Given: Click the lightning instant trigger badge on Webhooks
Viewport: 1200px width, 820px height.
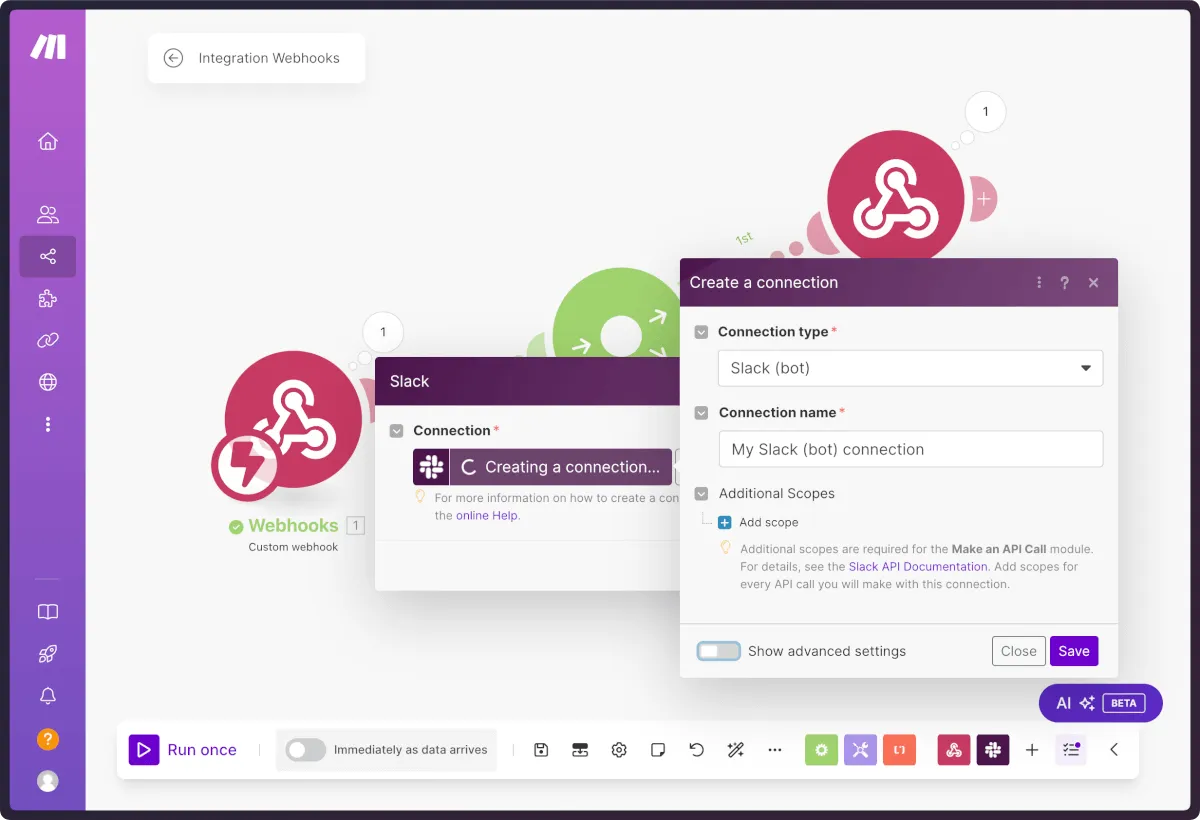Looking at the screenshot, I should 246,467.
